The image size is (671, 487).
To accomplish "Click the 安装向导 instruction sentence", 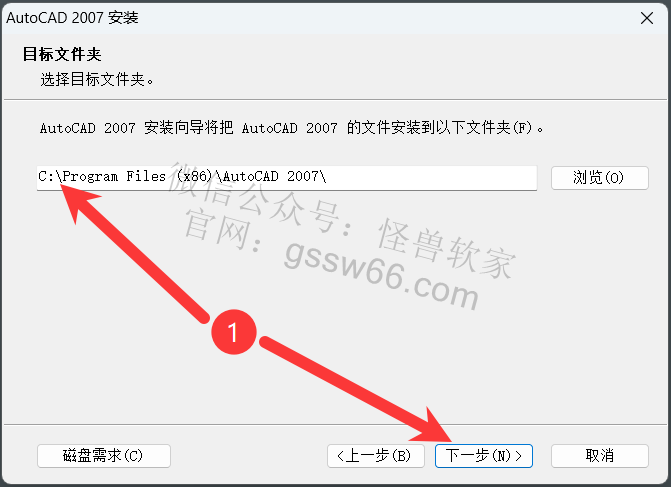I will click(292, 128).
